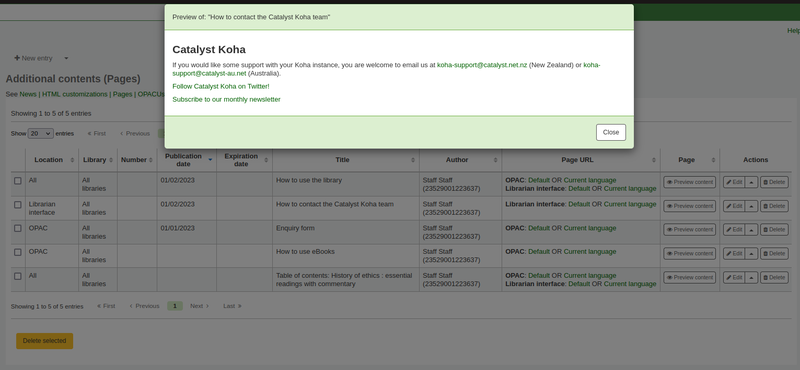Open Subscribe to our monthly newsletter link
The height and width of the screenshot is (370, 800).
227,100
